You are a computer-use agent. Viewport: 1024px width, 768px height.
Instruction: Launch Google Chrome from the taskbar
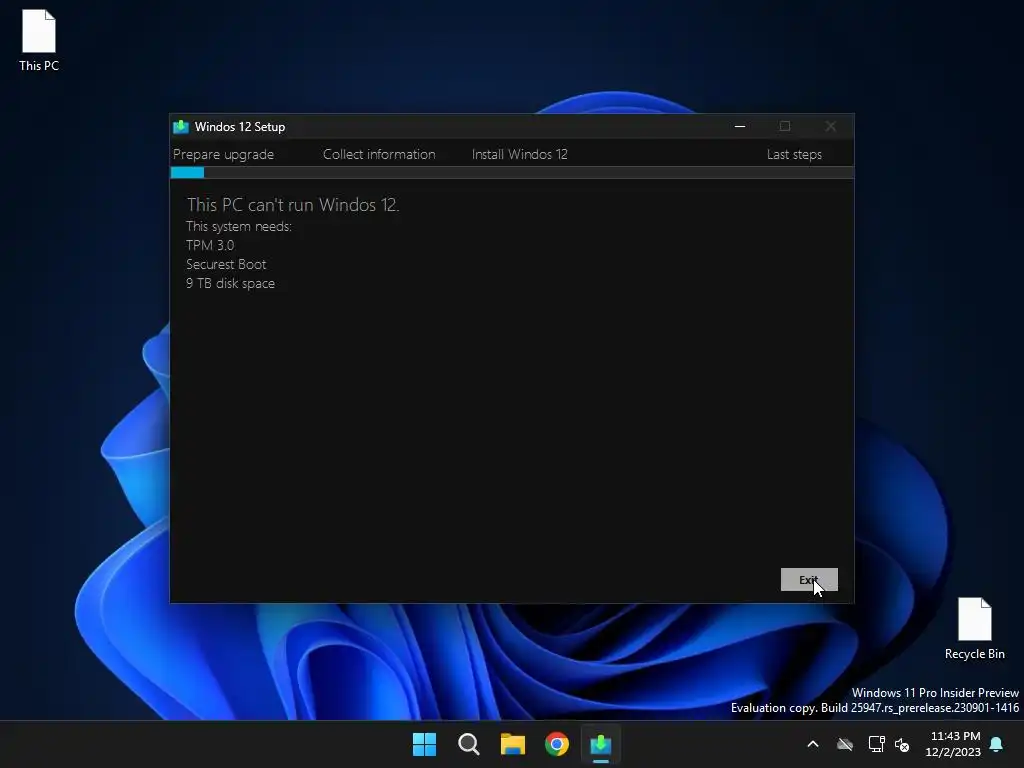[x=557, y=744]
